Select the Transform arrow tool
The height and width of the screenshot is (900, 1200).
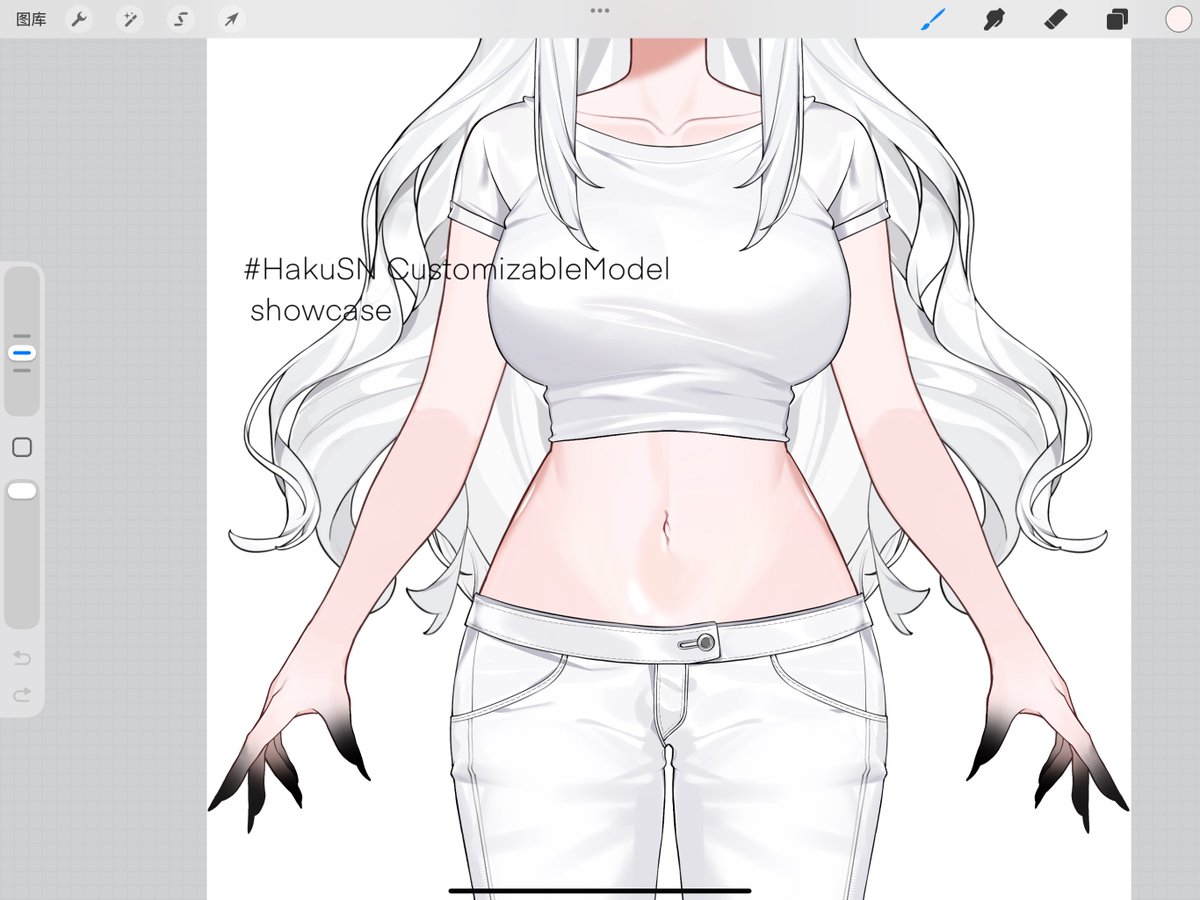point(231,19)
